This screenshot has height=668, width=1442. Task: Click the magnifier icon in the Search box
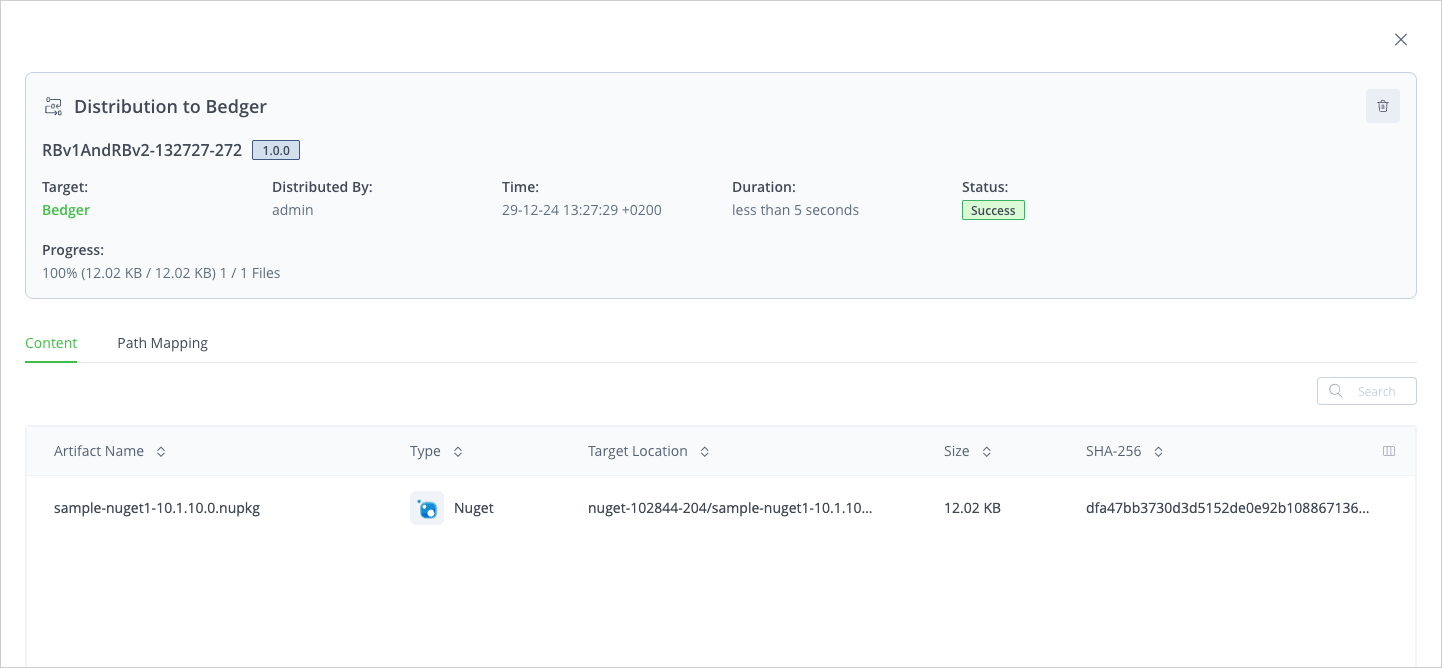tap(1336, 391)
